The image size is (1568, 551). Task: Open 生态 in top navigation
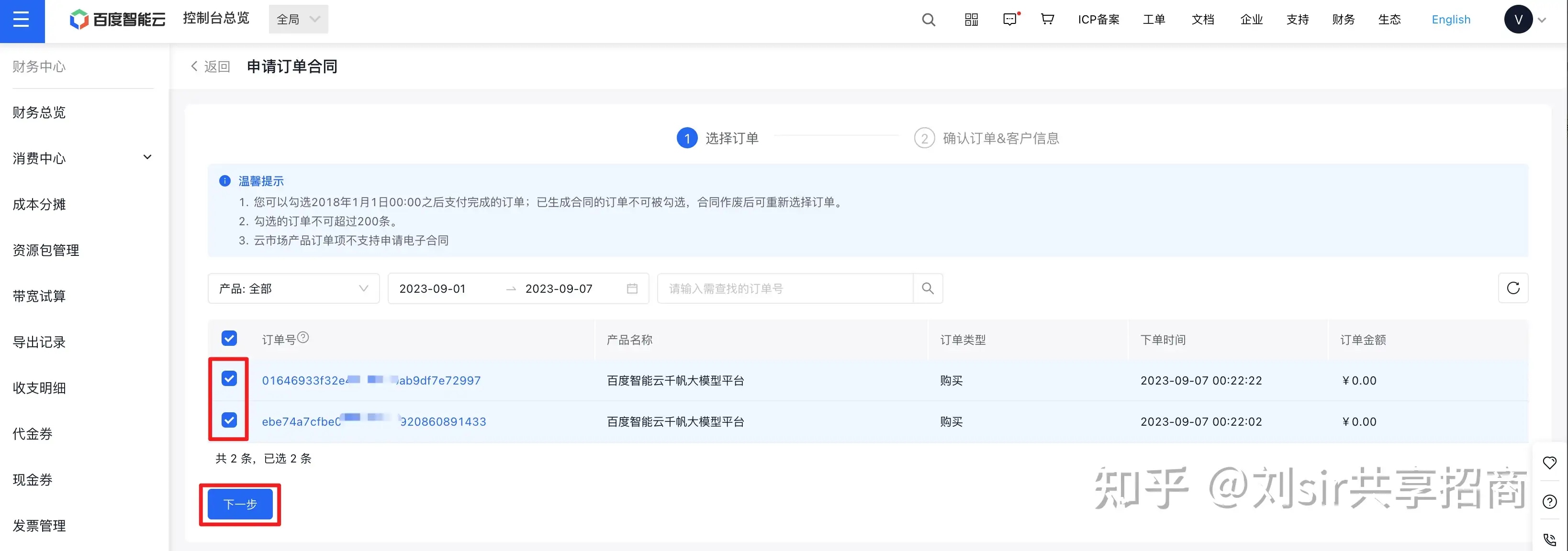coord(1389,20)
